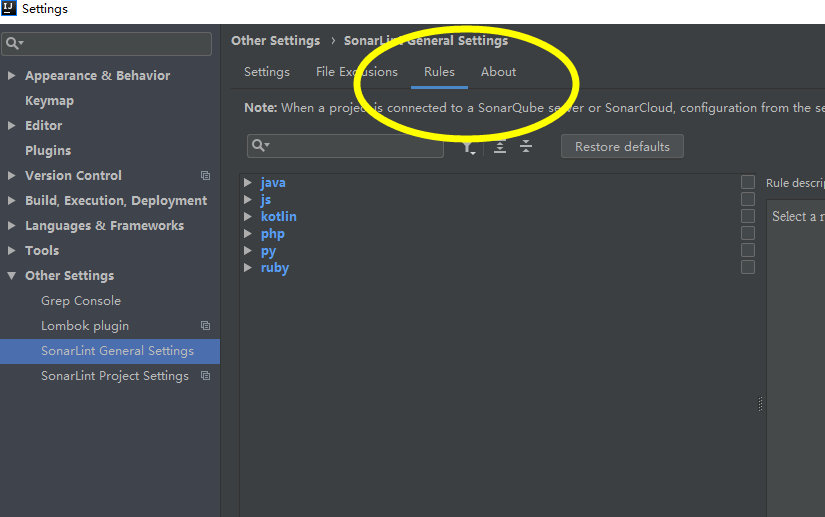Select the Rules tab
Viewport: 825px width, 517px height.
(x=439, y=72)
